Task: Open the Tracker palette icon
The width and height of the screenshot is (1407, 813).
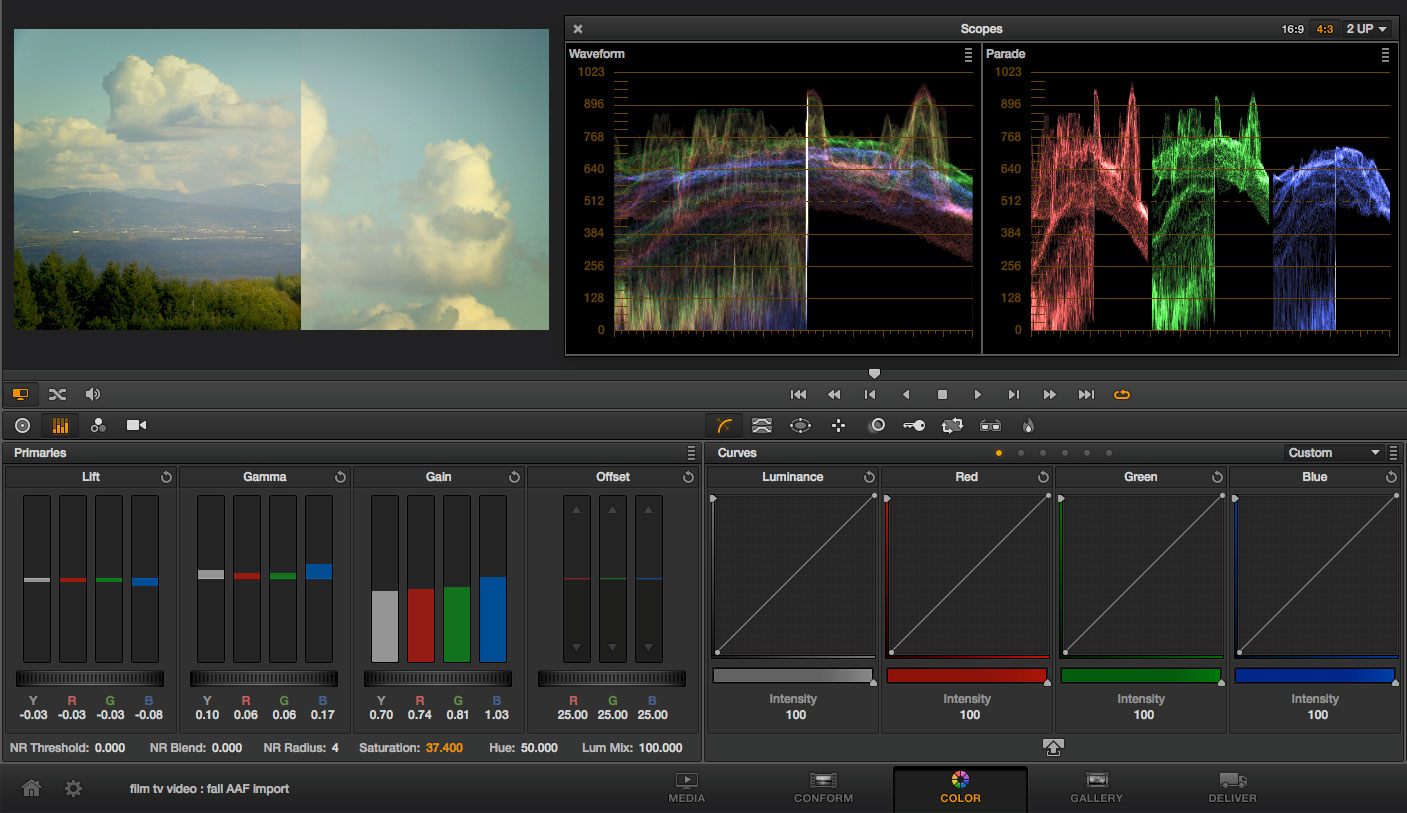Action: point(838,425)
